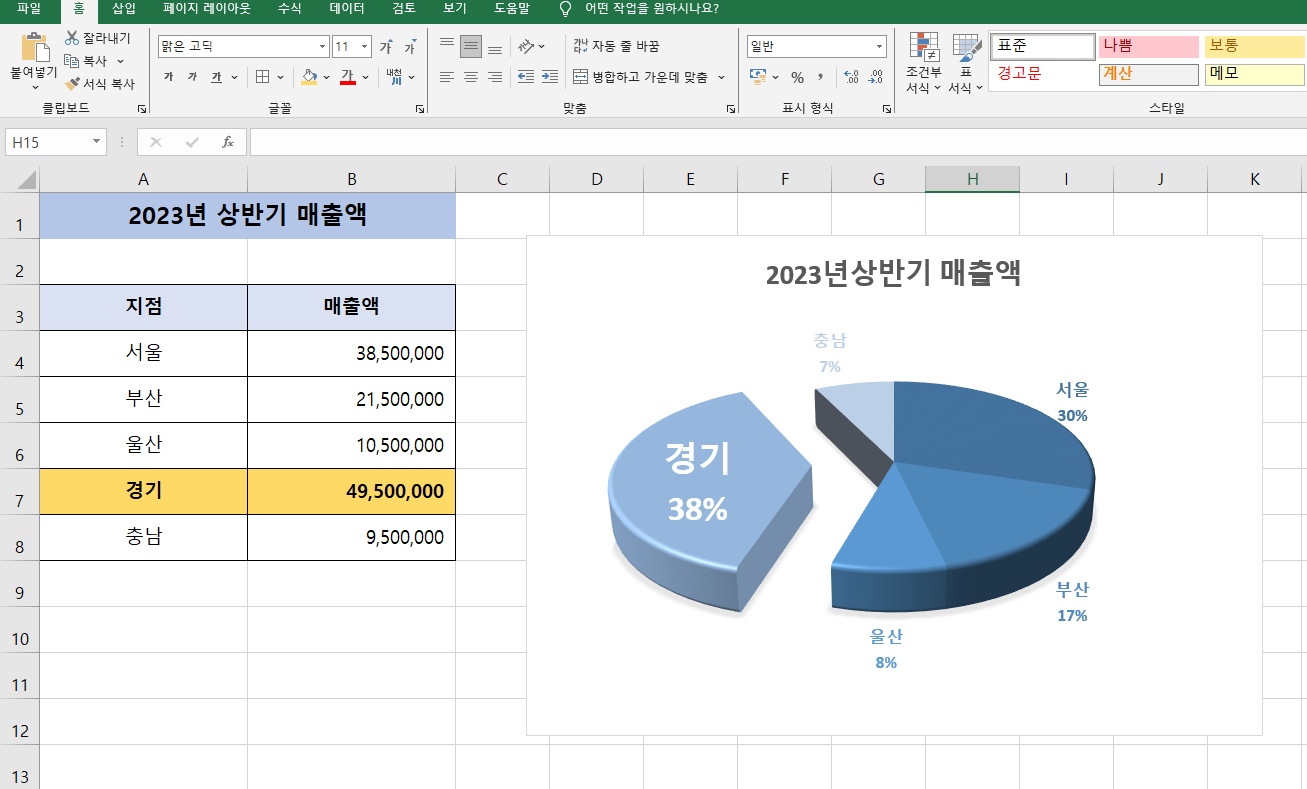This screenshot has width=1307, height=789.
Task: Apply the 나쁨 cell style
Action: pyautogui.click(x=1148, y=46)
